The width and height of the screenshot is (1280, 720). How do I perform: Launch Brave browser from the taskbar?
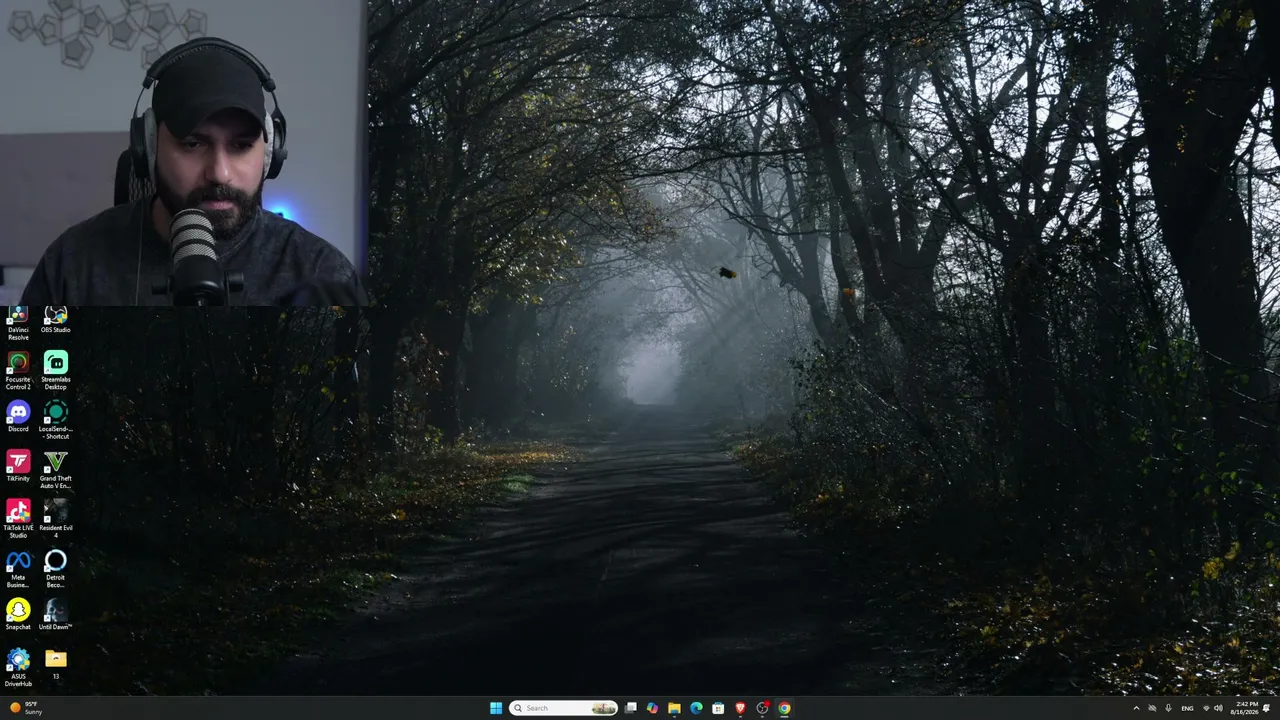pyautogui.click(x=740, y=708)
